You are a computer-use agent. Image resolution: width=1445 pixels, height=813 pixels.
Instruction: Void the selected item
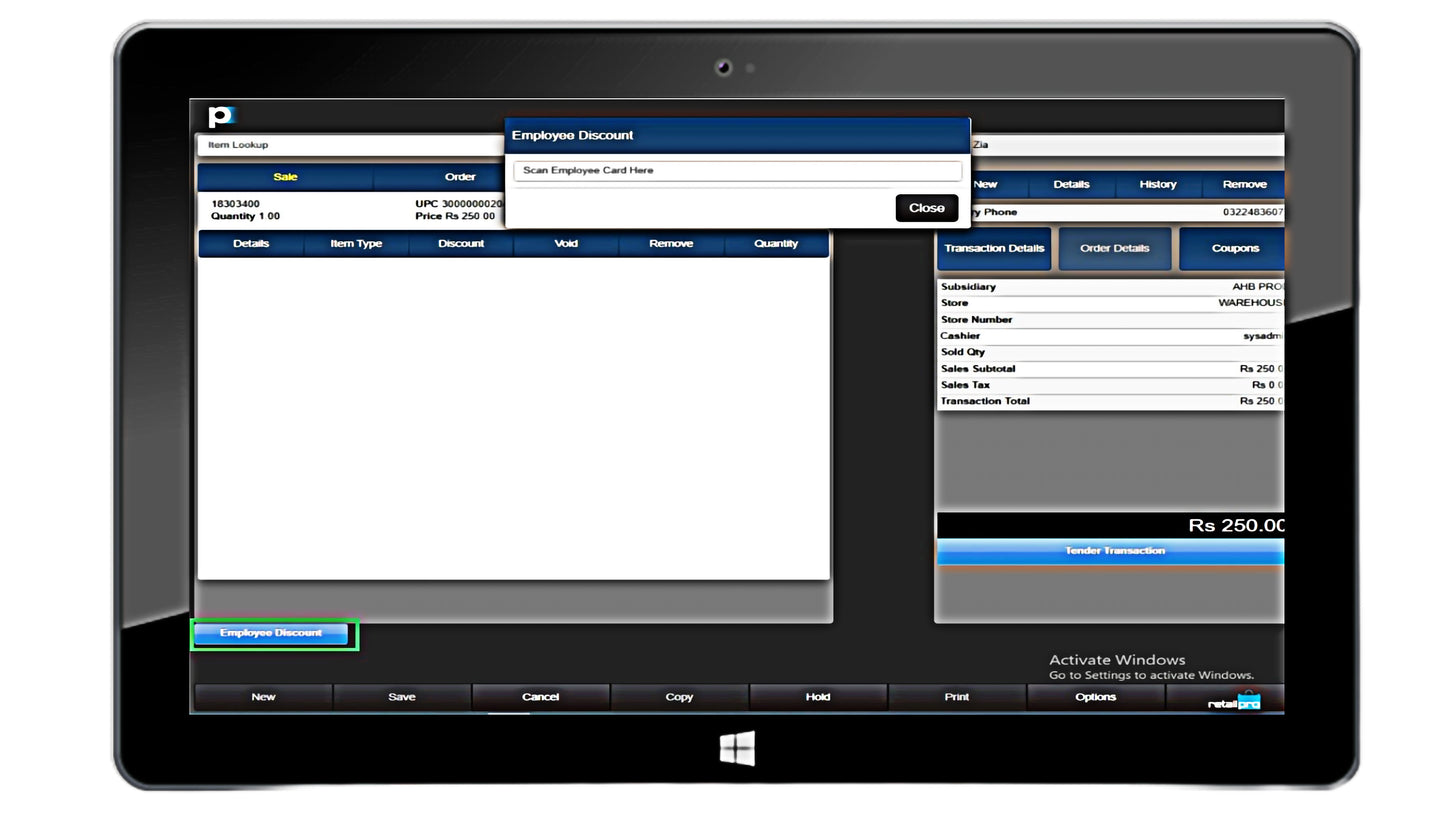(x=566, y=244)
